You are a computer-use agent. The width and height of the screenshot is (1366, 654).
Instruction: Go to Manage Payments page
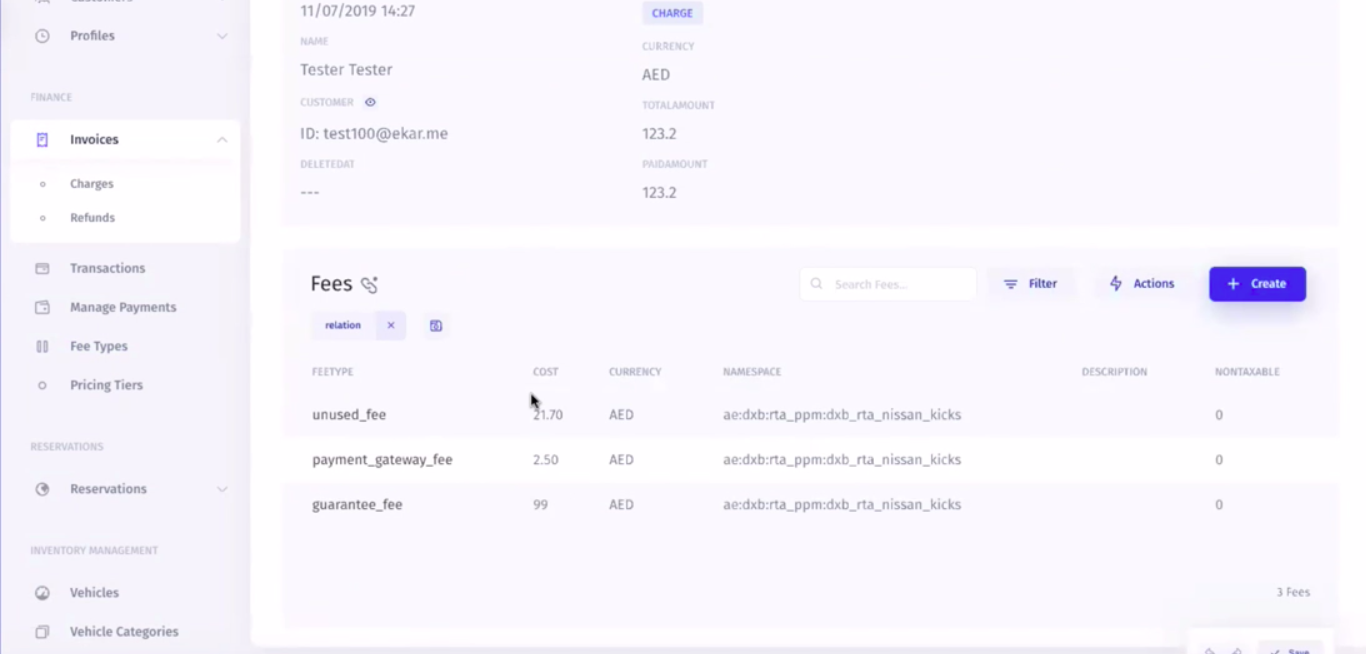(125, 307)
